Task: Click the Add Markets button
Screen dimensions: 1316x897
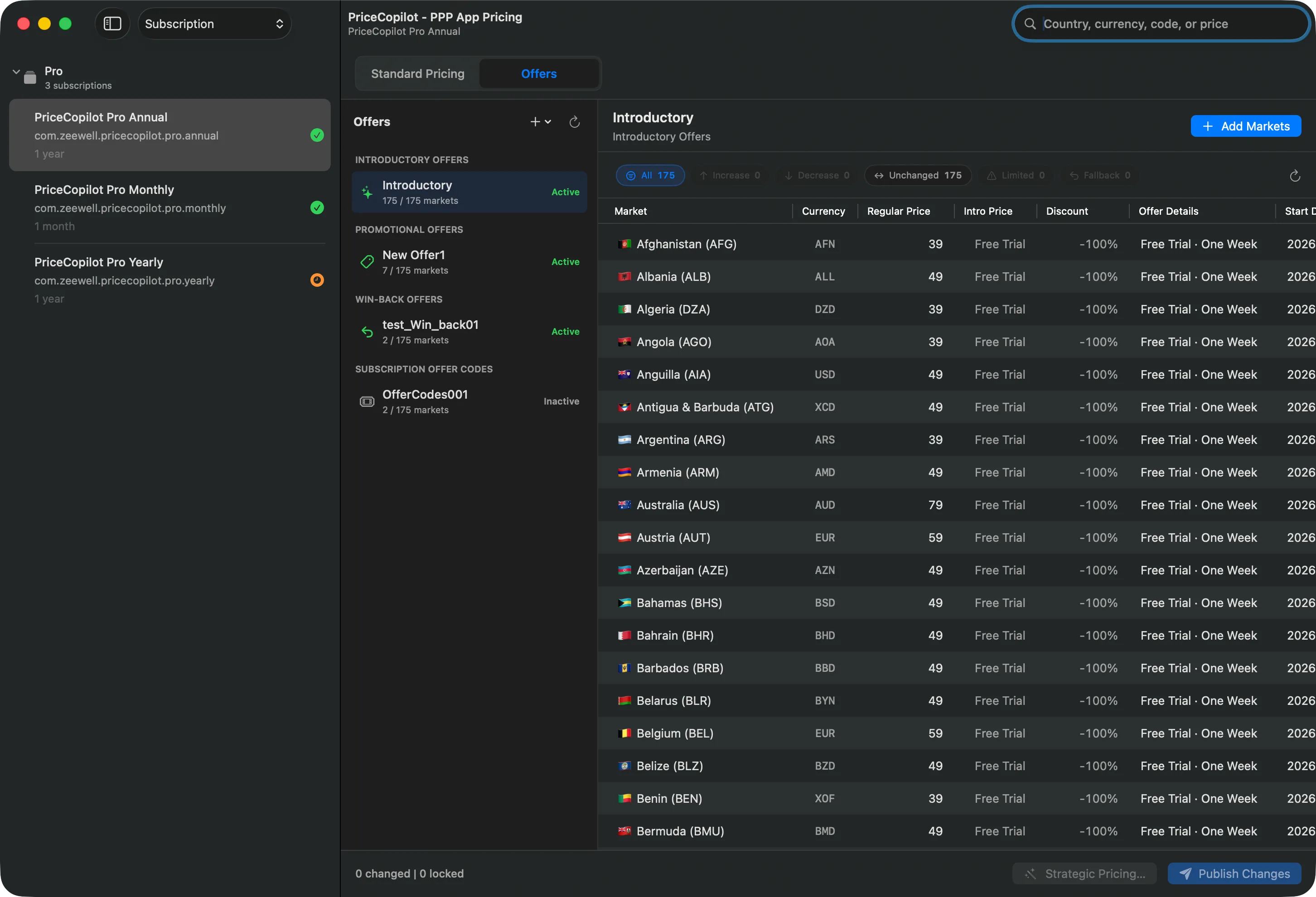Action: point(1245,126)
